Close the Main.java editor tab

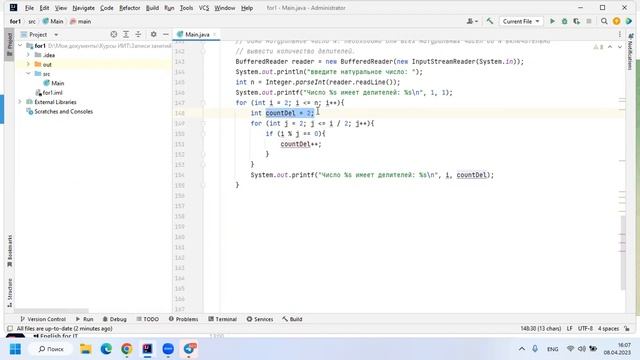point(215,35)
